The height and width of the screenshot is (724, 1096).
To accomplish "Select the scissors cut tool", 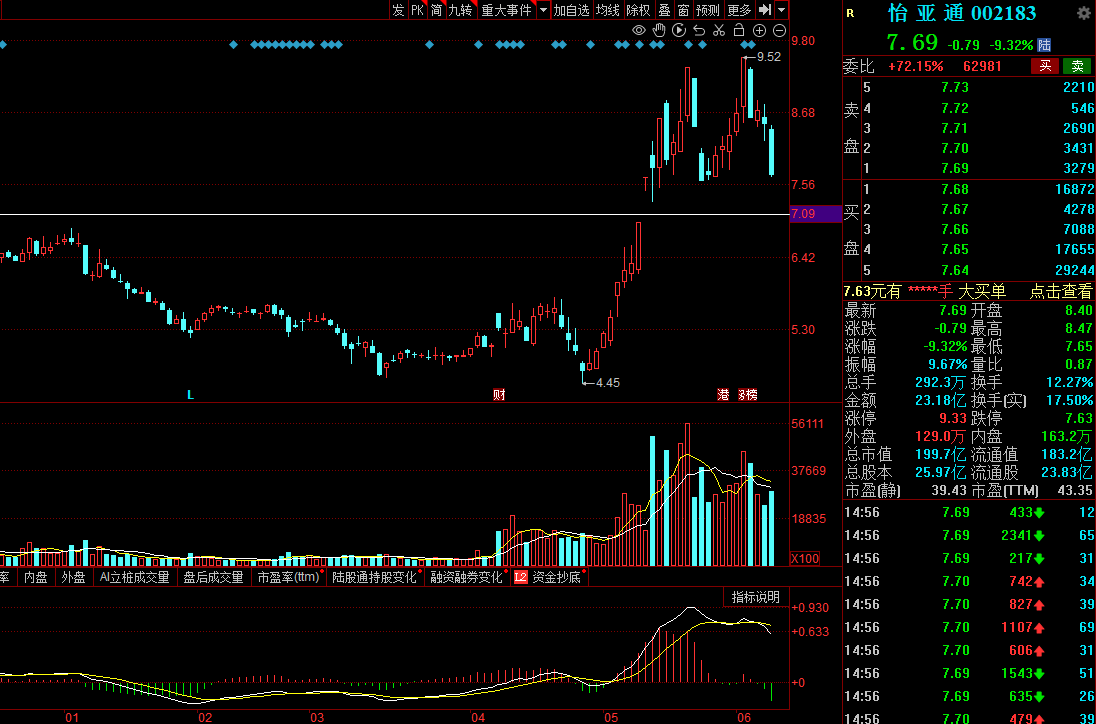I will 719,31.
